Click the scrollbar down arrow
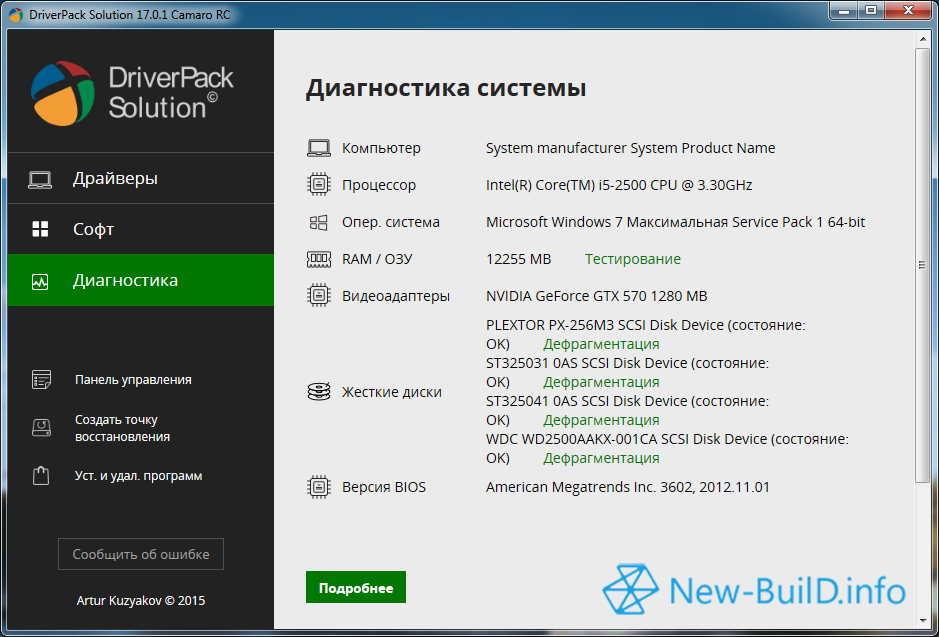939x637 pixels. [922, 621]
